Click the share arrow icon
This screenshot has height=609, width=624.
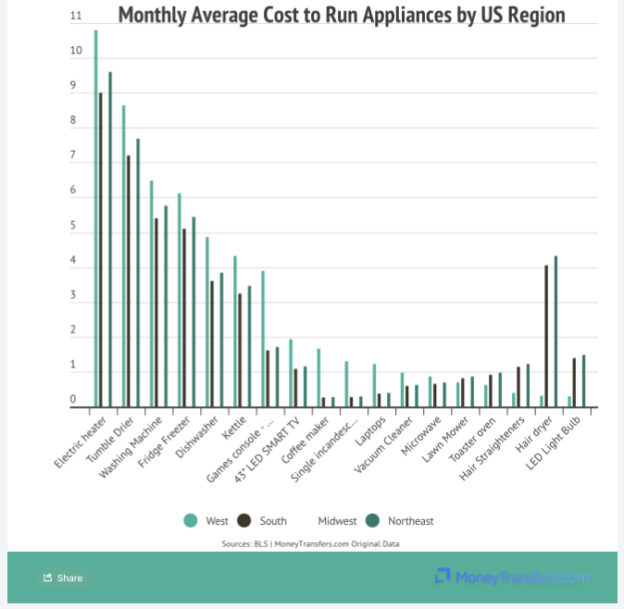47,578
